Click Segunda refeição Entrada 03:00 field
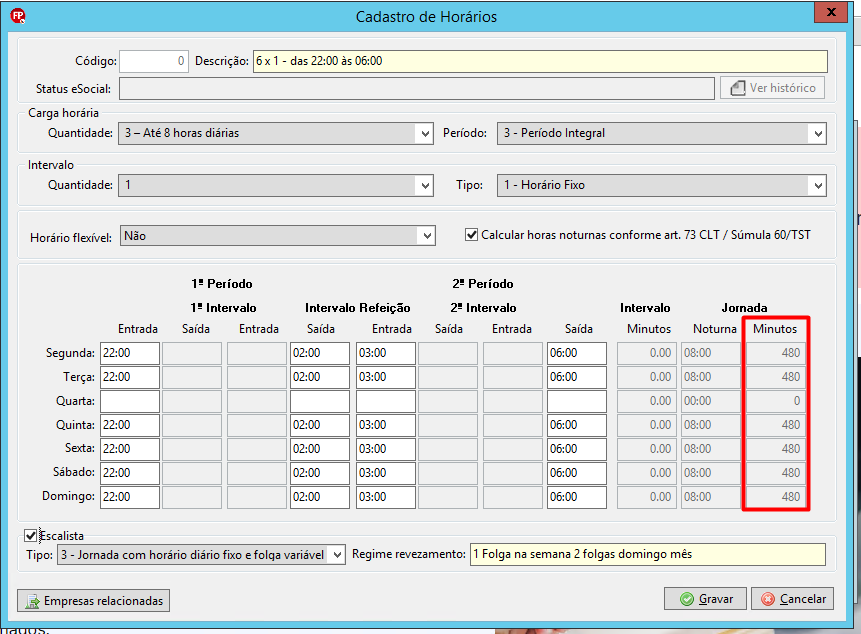Image resolution: width=861 pixels, height=634 pixels. pyautogui.click(x=386, y=354)
